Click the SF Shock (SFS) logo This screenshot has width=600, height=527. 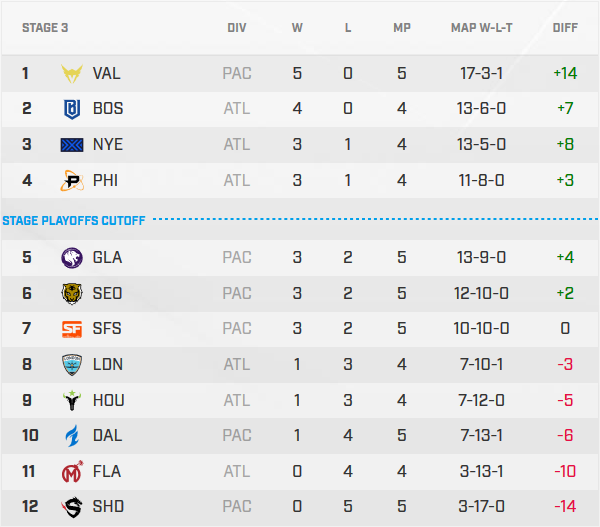[x=73, y=328]
